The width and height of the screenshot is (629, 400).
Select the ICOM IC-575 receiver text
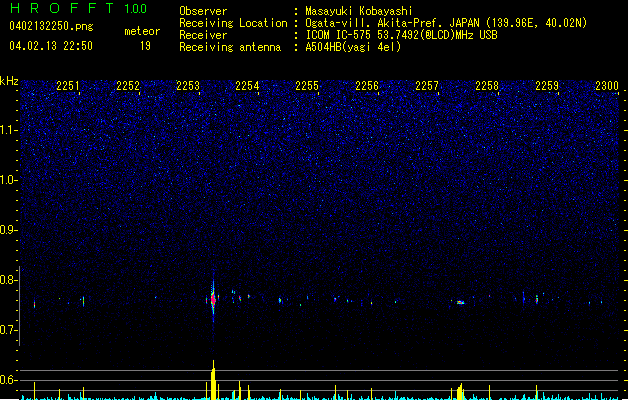click(402, 35)
